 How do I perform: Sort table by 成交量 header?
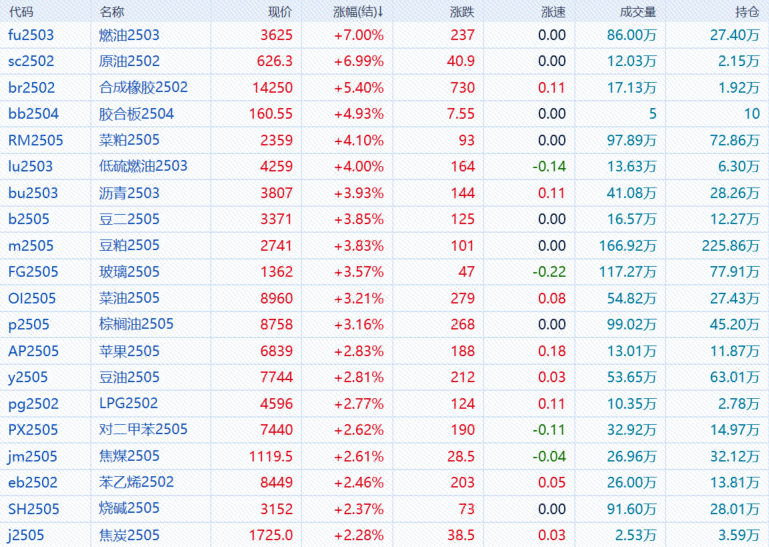pos(638,12)
